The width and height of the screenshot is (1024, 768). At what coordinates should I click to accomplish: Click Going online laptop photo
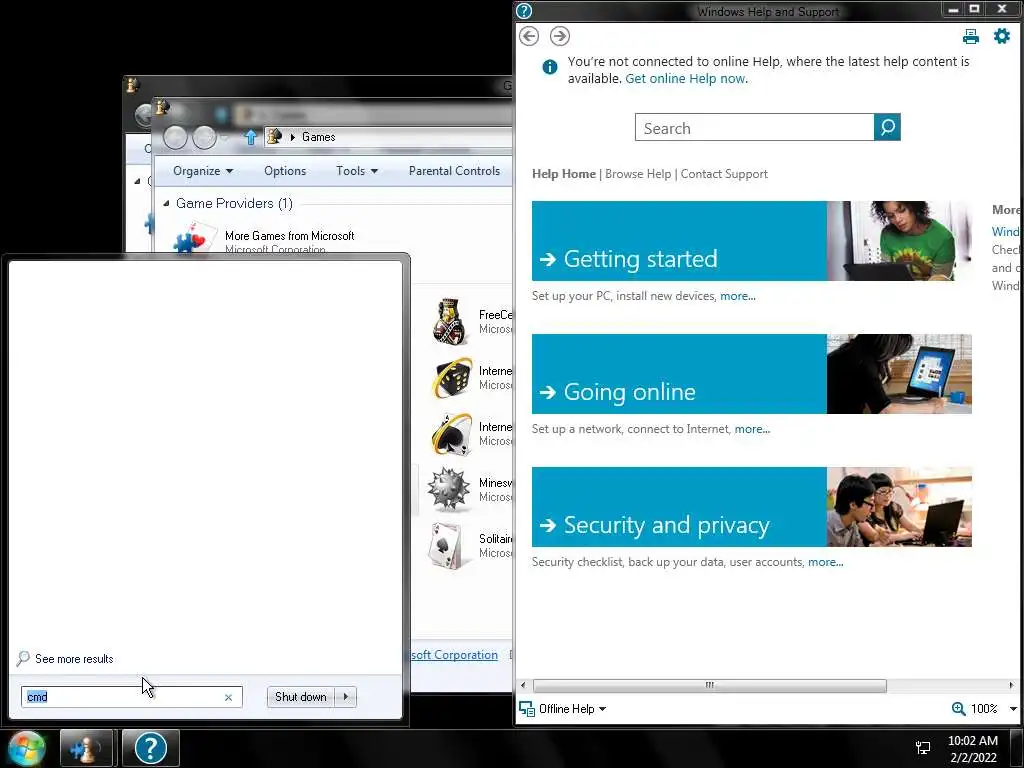pos(899,374)
